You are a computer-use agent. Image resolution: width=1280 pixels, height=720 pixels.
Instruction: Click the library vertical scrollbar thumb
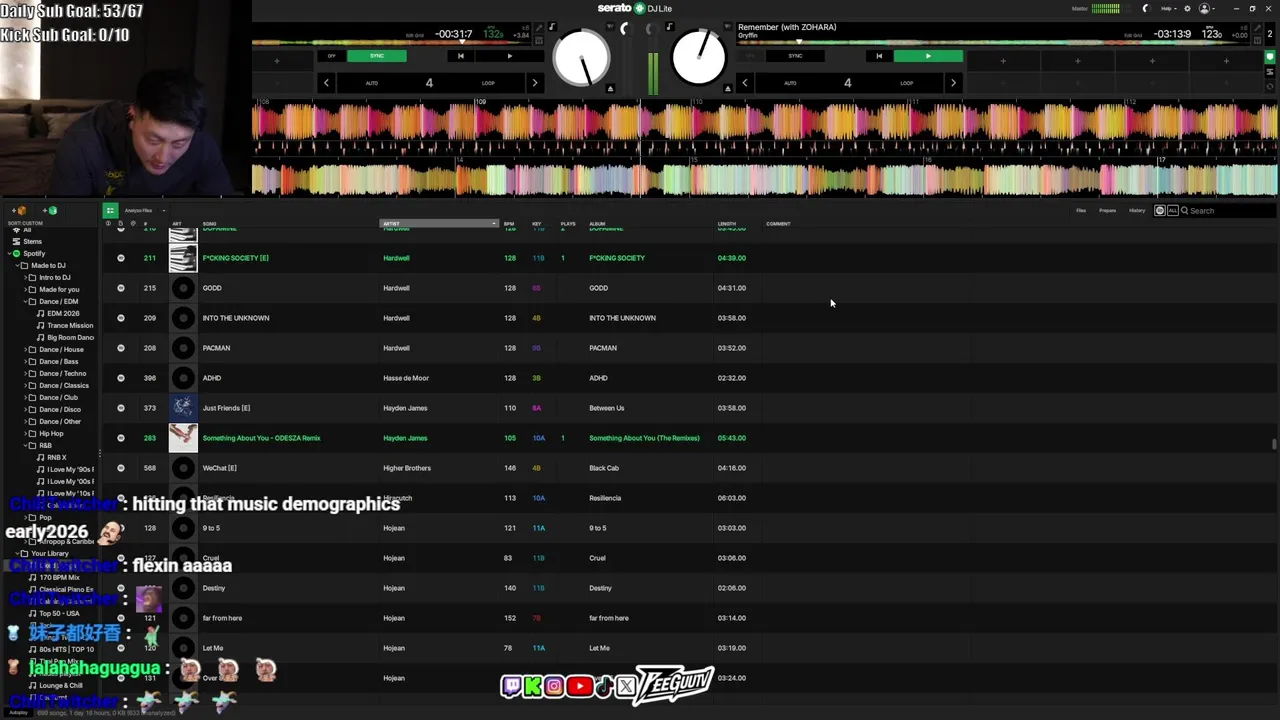pos(1274,444)
